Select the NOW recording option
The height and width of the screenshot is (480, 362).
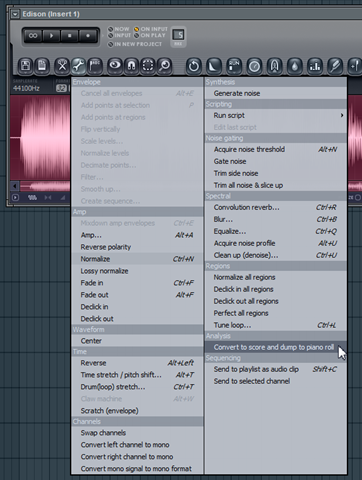[x=119, y=29]
